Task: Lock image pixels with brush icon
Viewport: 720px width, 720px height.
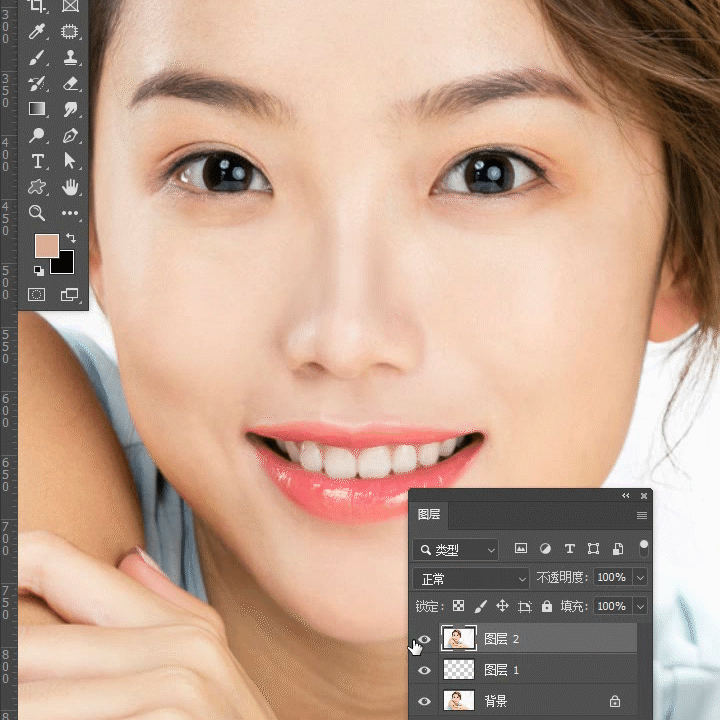Action: tap(480, 606)
